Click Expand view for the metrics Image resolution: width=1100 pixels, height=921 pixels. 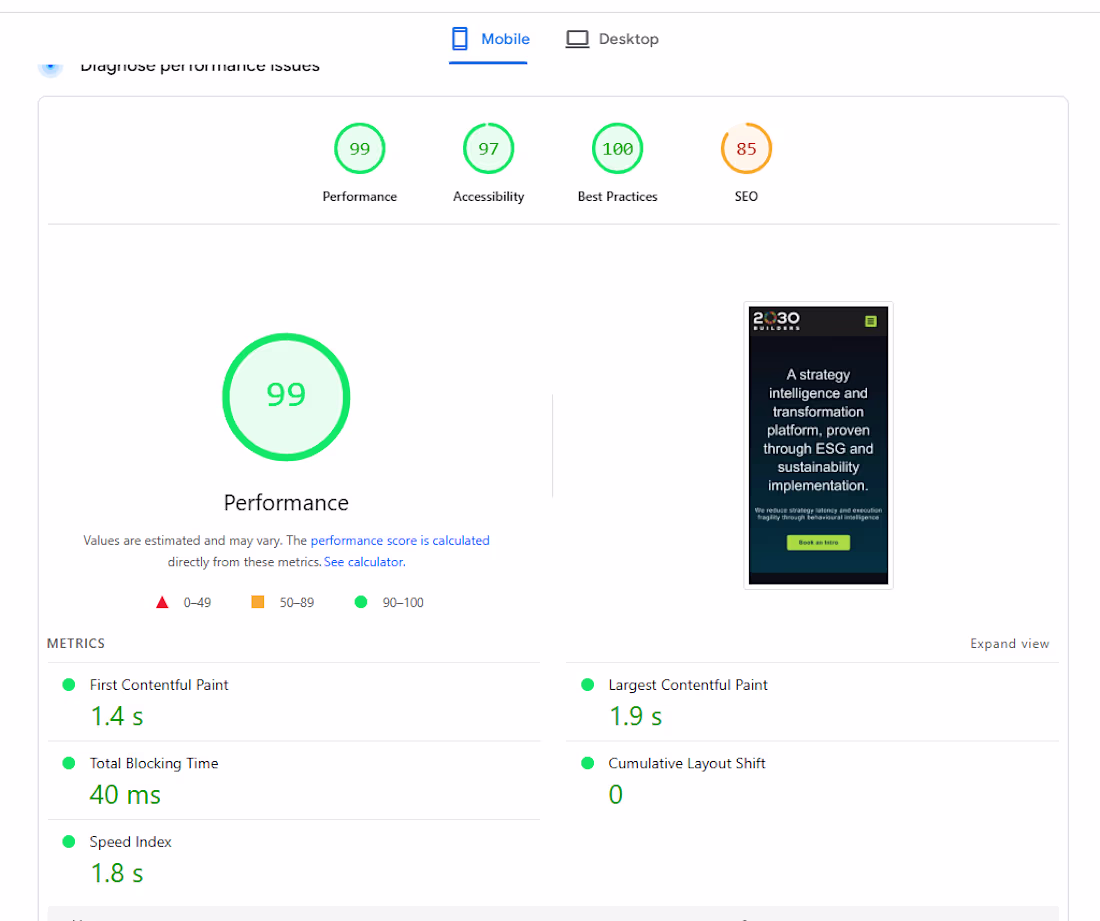1010,644
